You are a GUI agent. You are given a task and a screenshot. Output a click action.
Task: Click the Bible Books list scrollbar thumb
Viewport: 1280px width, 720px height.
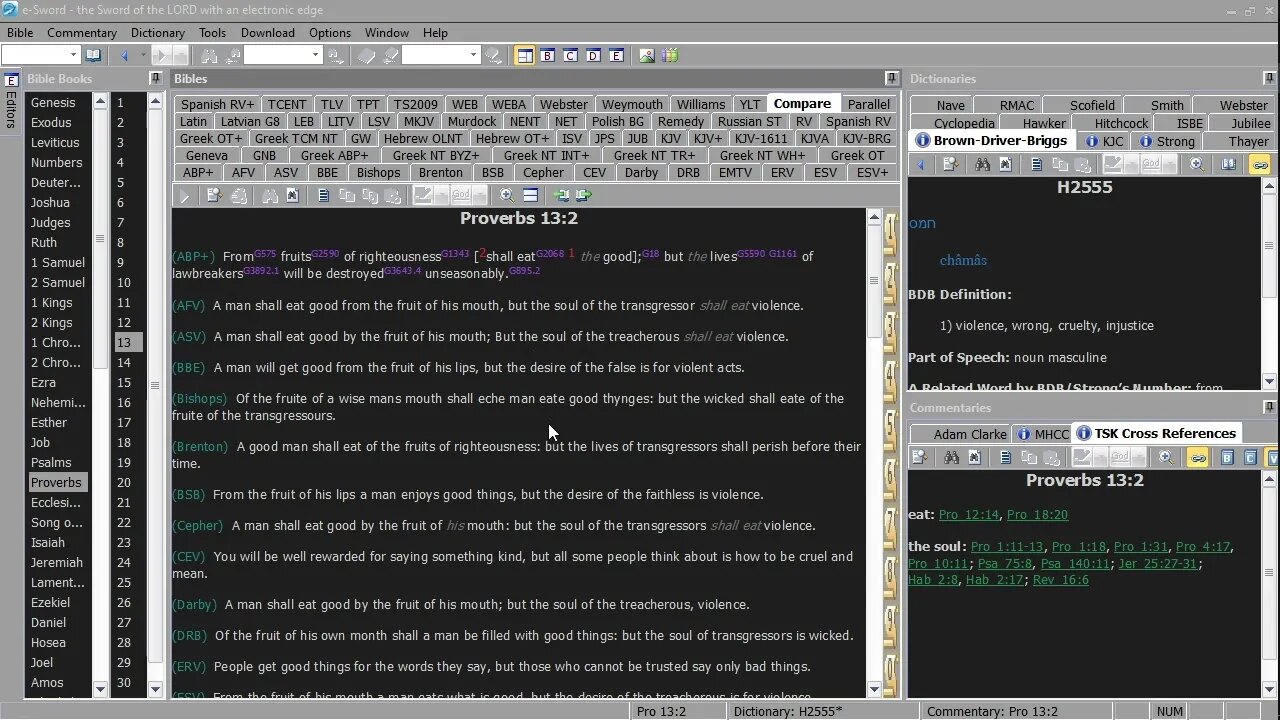coord(100,239)
